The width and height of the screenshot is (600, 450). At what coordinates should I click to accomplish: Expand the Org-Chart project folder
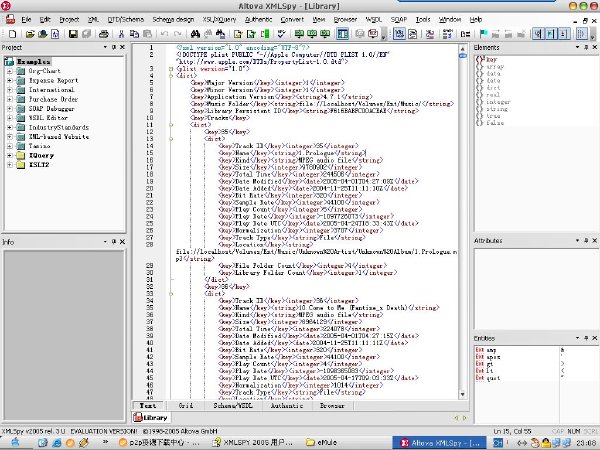(x=10, y=71)
